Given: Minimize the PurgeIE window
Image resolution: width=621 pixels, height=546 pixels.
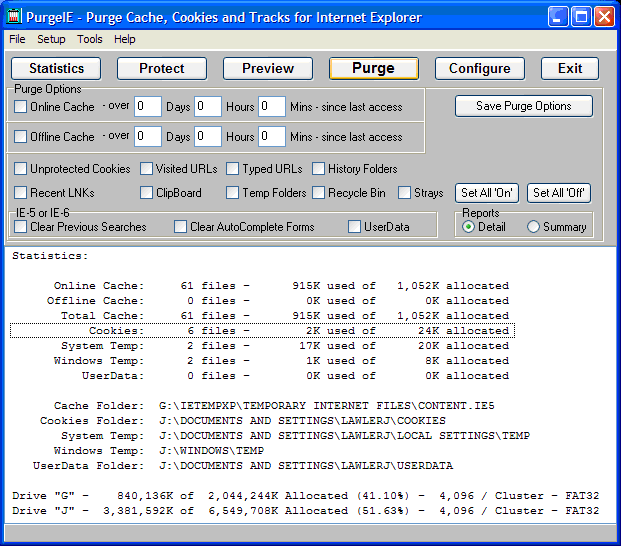Looking at the screenshot, I should 558,17.
